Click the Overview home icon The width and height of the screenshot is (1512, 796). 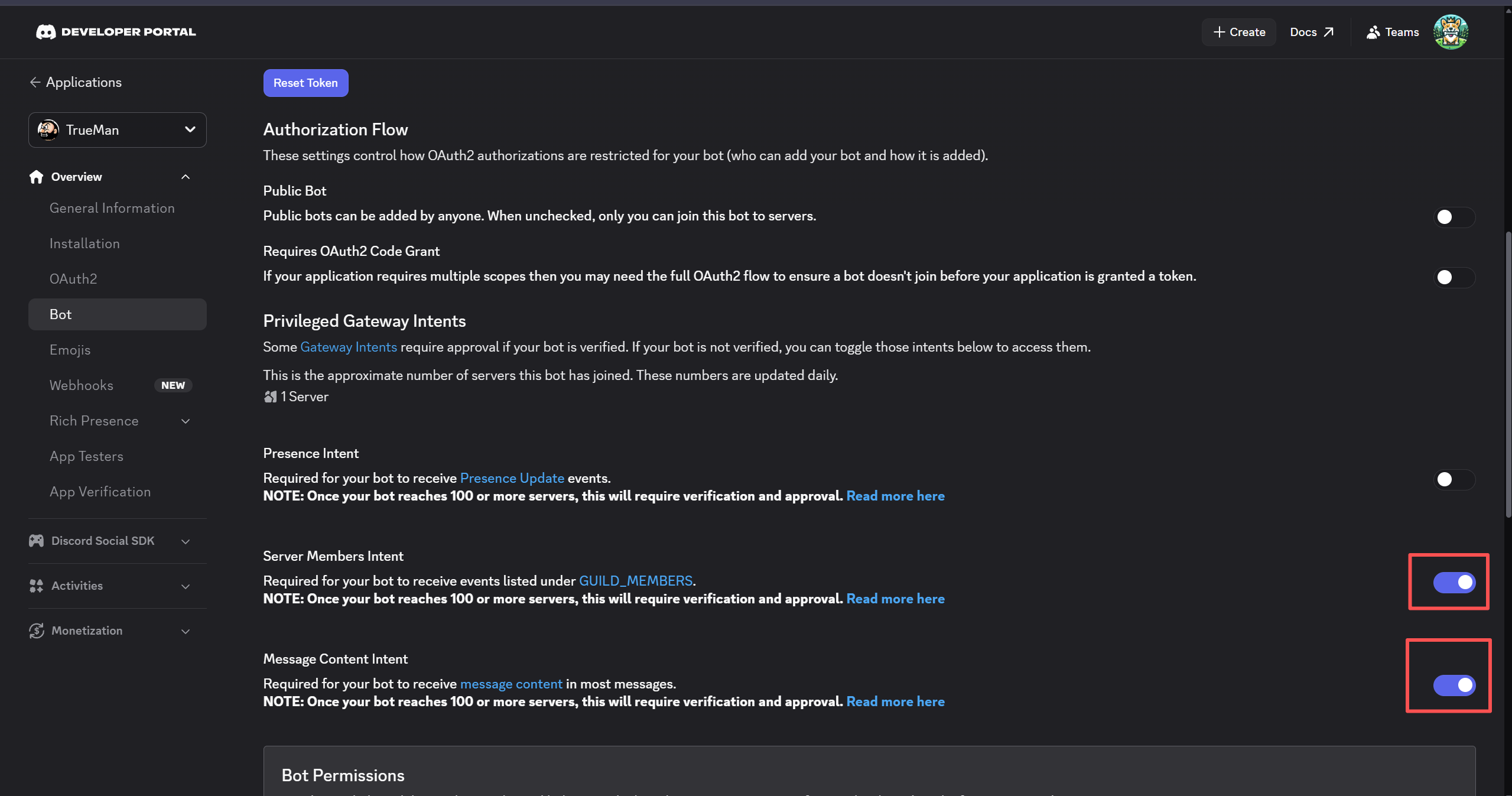37,177
